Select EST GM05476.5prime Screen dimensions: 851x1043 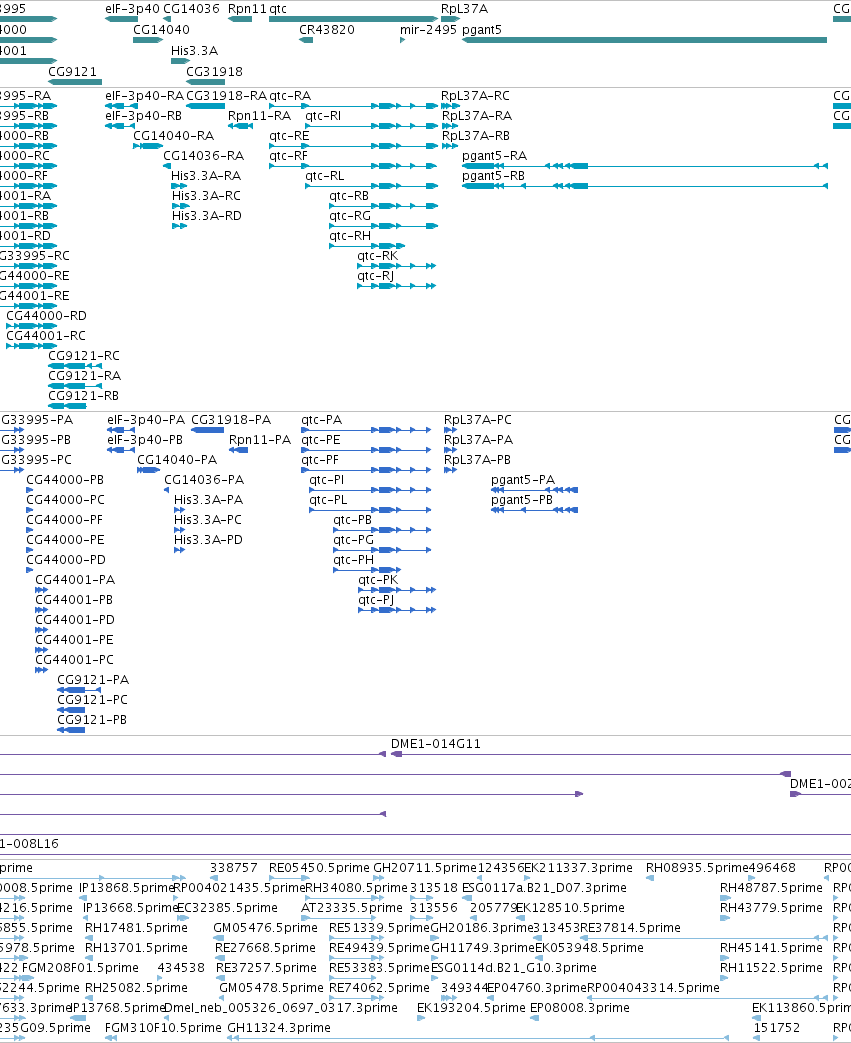[x=265, y=927]
